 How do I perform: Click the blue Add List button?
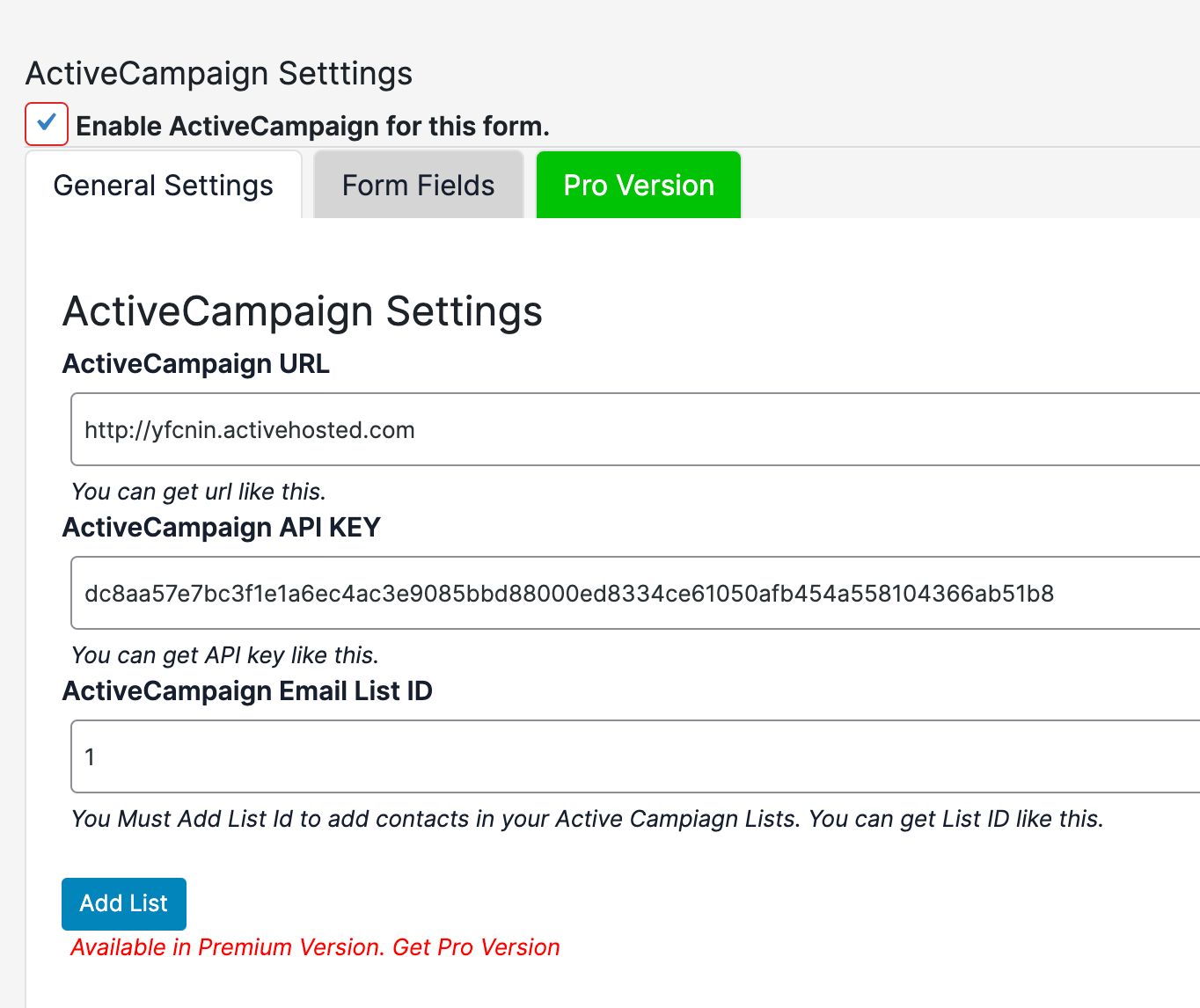point(124,903)
